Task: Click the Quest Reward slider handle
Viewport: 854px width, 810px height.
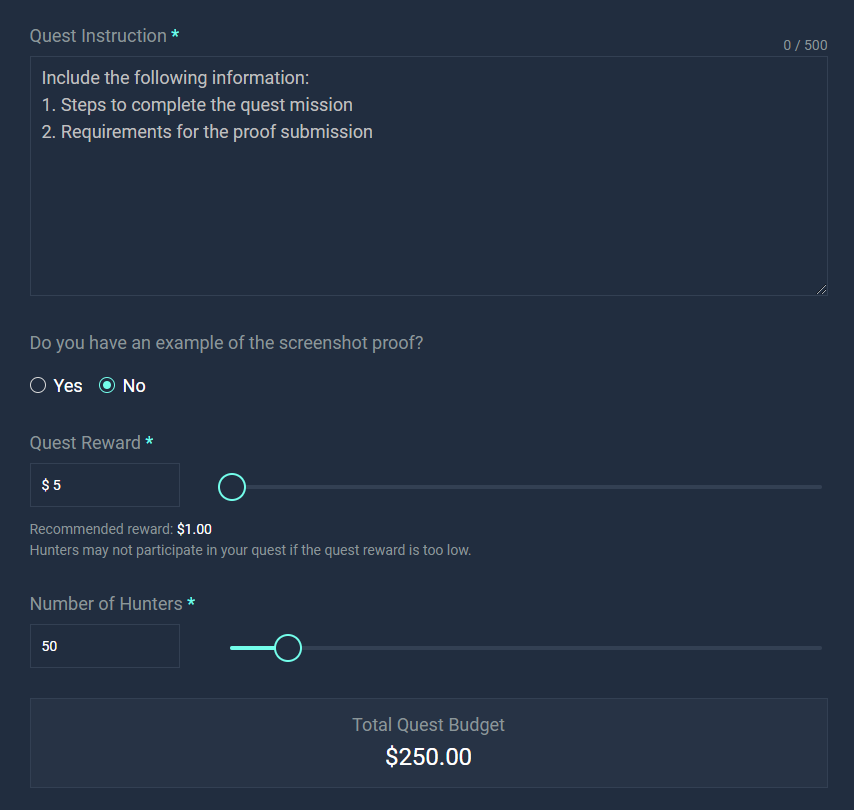Action: pos(231,487)
